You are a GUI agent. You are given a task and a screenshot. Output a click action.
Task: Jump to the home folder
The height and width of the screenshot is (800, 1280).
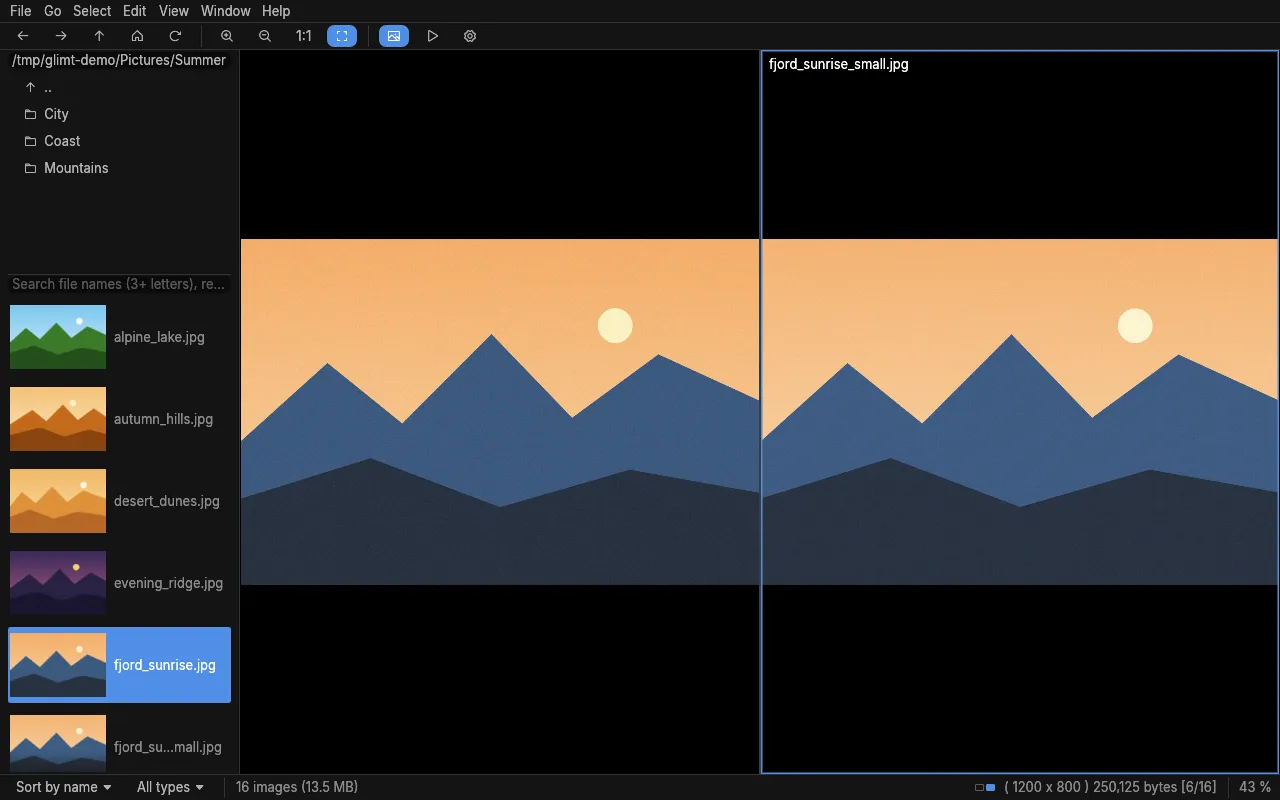point(137,36)
